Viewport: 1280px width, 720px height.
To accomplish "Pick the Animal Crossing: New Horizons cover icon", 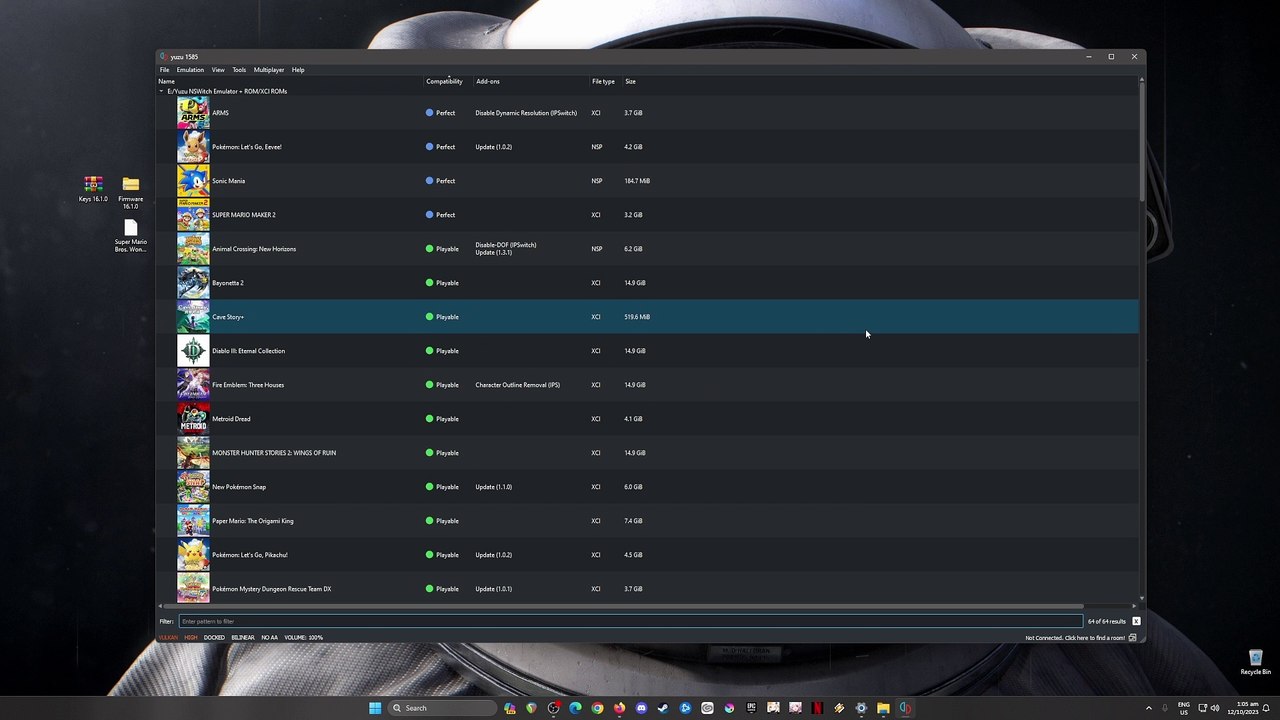I will [193, 249].
